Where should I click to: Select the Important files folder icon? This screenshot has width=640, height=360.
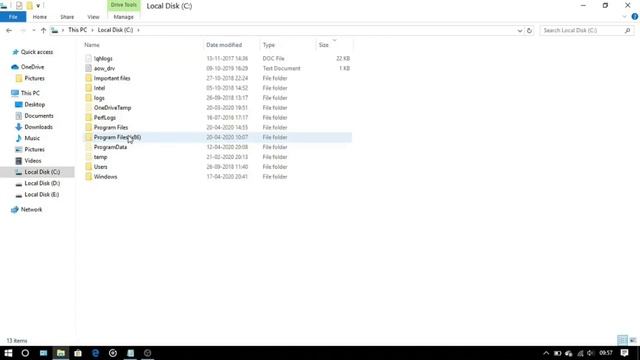(x=89, y=78)
